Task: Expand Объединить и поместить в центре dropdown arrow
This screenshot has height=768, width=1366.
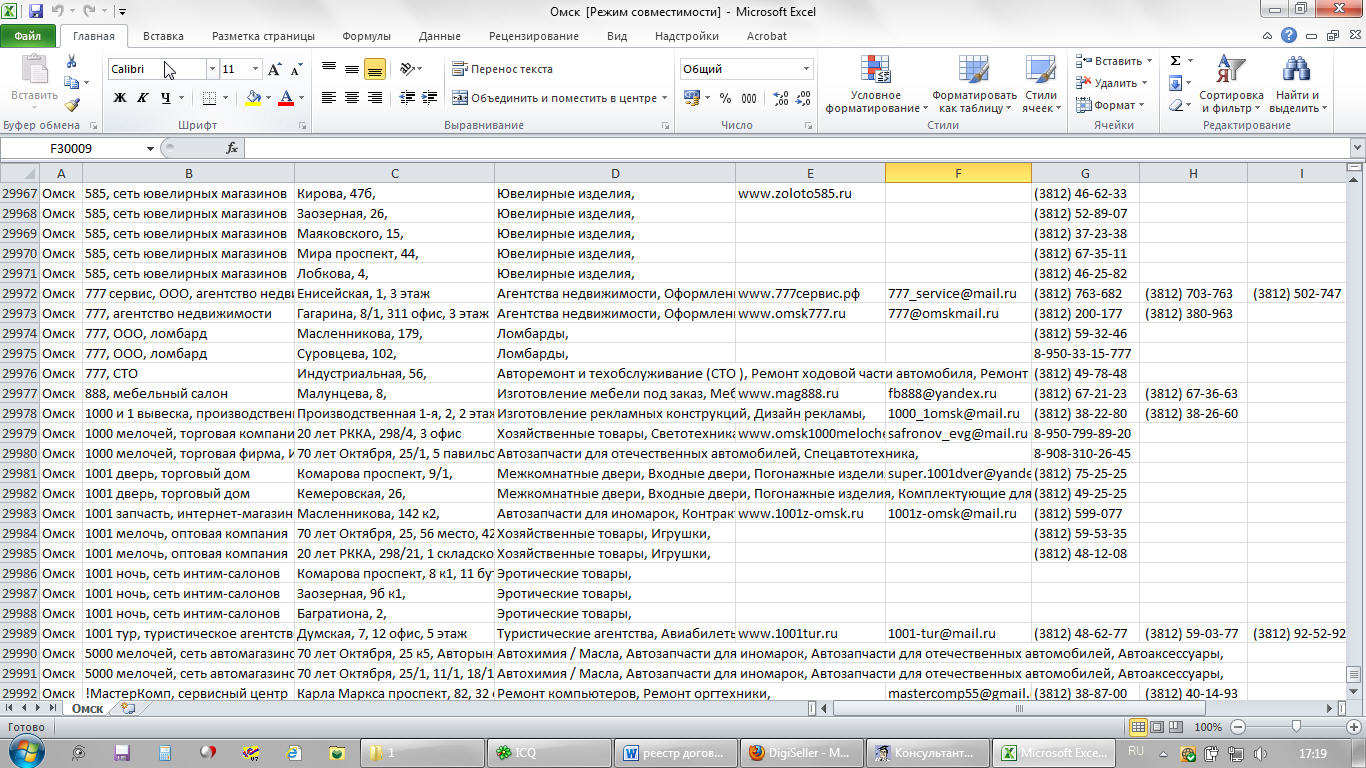Action: [x=665, y=98]
